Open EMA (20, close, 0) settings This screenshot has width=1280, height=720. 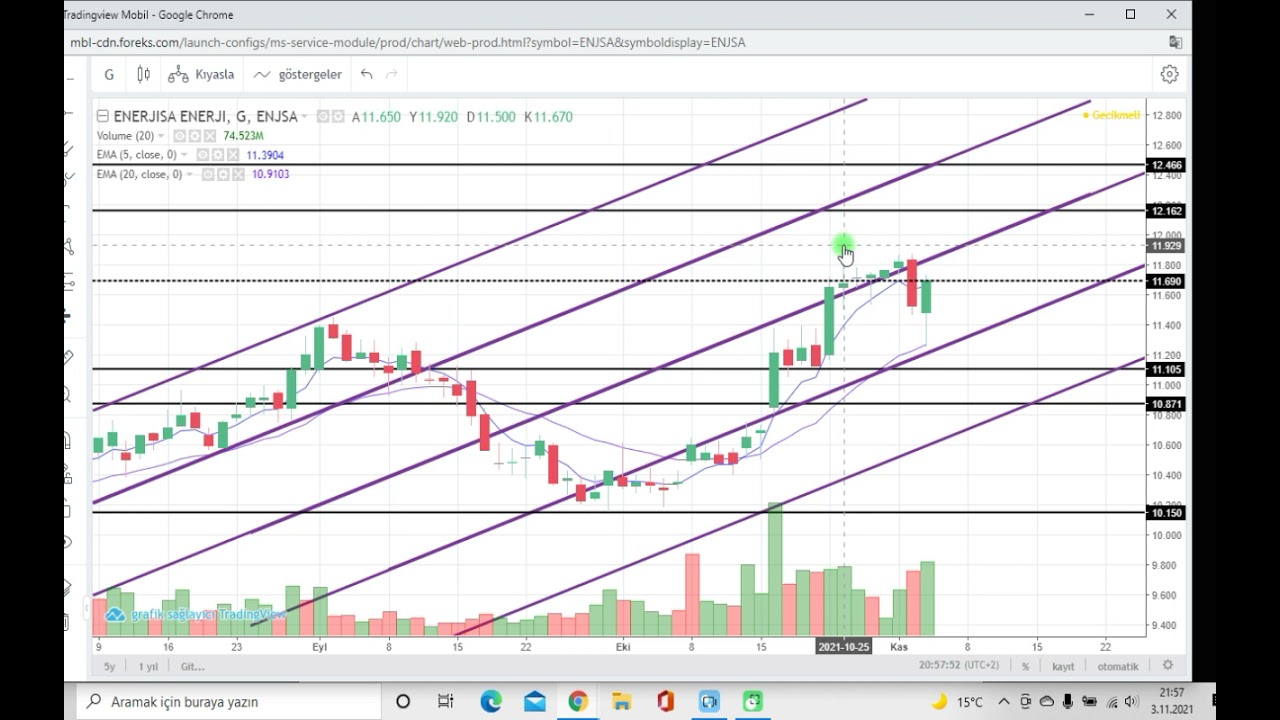(x=224, y=174)
